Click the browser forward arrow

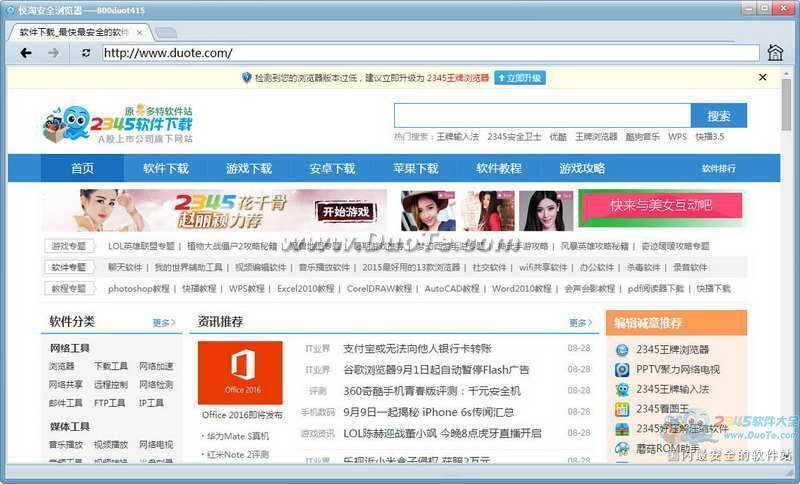[53, 53]
